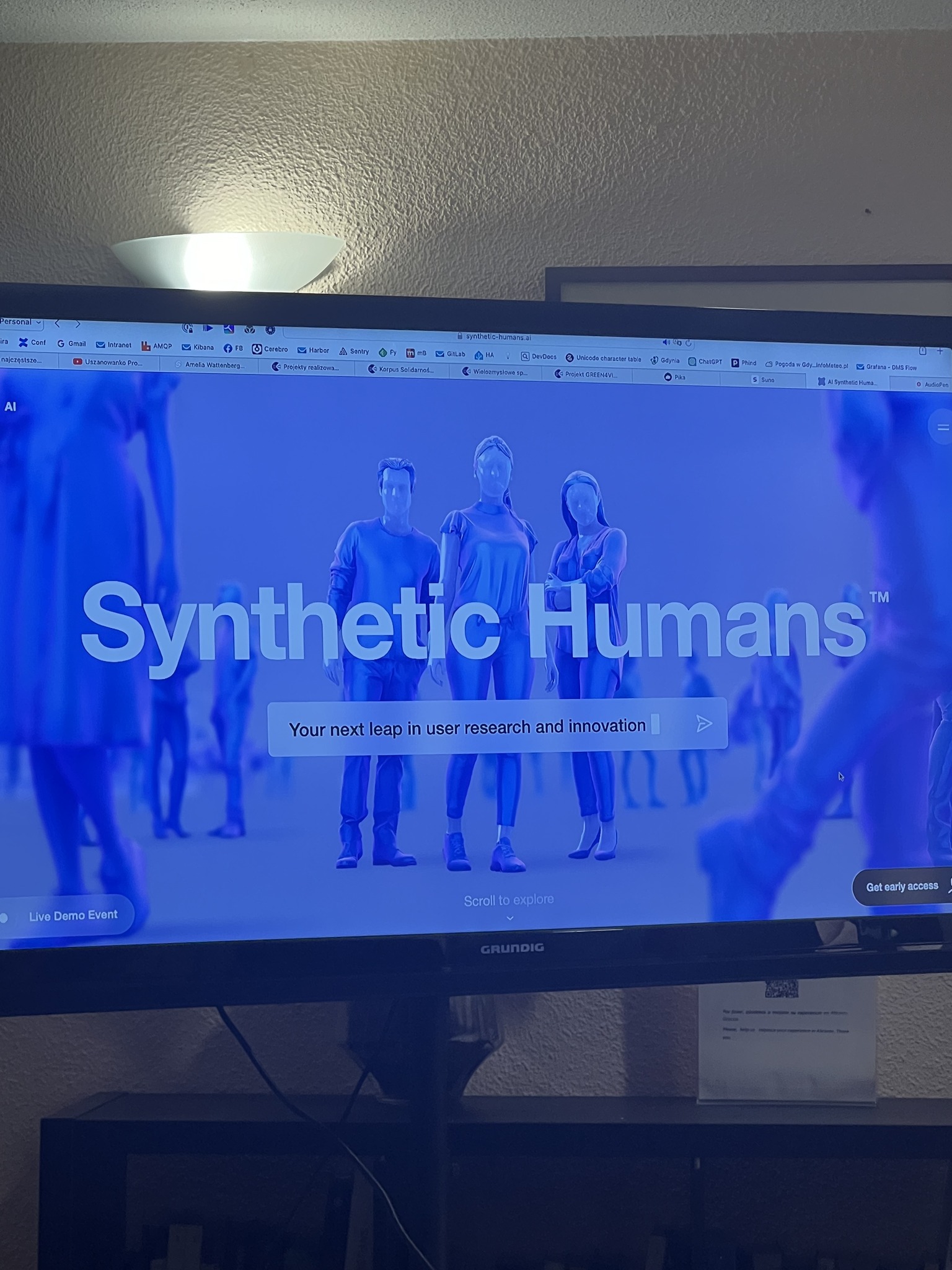
Task: Open a new tab with the plus icon
Action: tap(940, 351)
